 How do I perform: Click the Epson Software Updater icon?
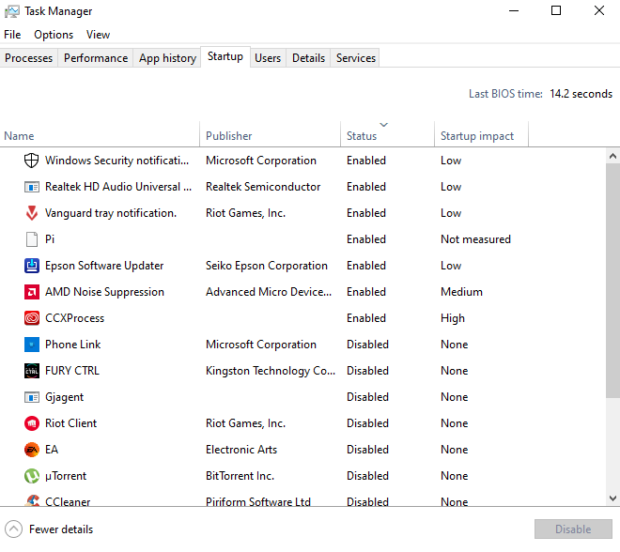click(x=31, y=266)
